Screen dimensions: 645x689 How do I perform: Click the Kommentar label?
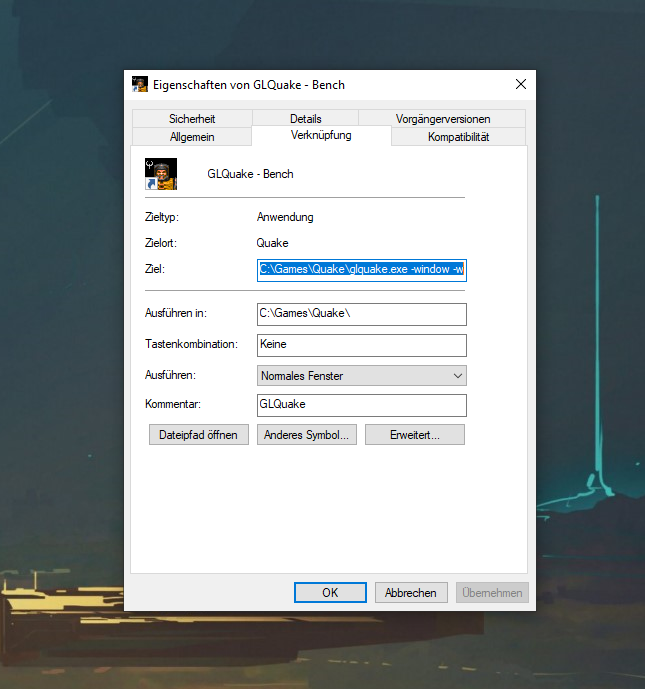[173, 404]
